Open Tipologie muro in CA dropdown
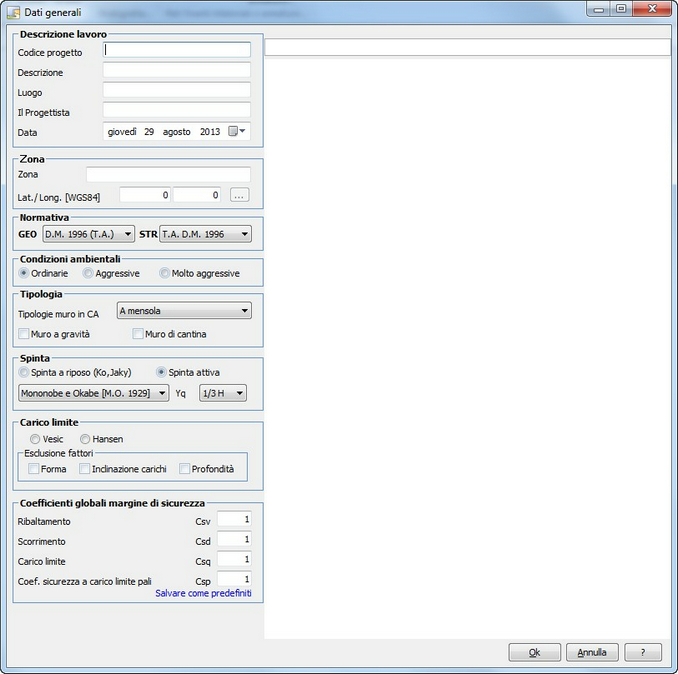The image size is (678, 674). point(184,311)
